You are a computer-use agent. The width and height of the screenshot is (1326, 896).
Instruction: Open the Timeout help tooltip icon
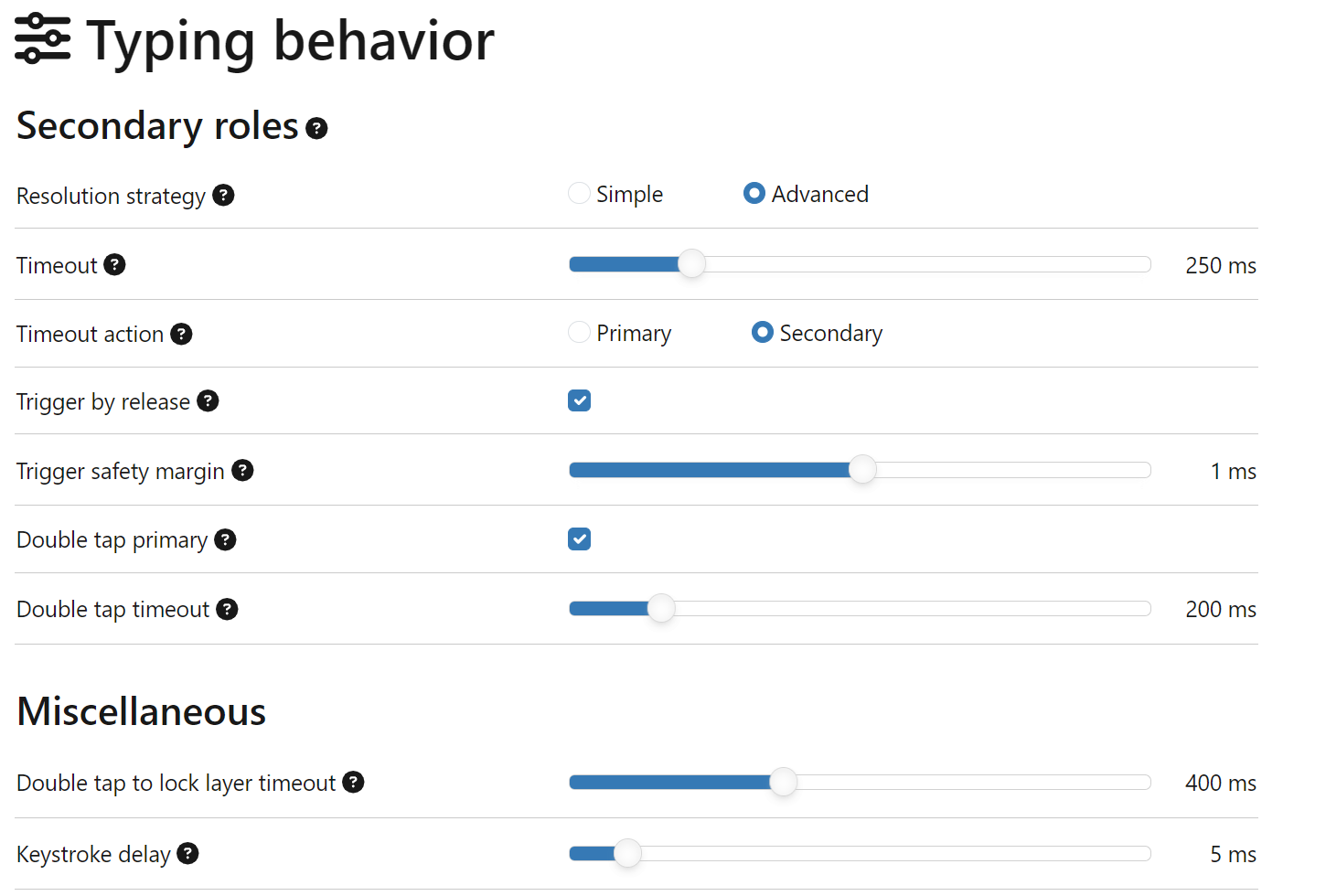point(114,264)
